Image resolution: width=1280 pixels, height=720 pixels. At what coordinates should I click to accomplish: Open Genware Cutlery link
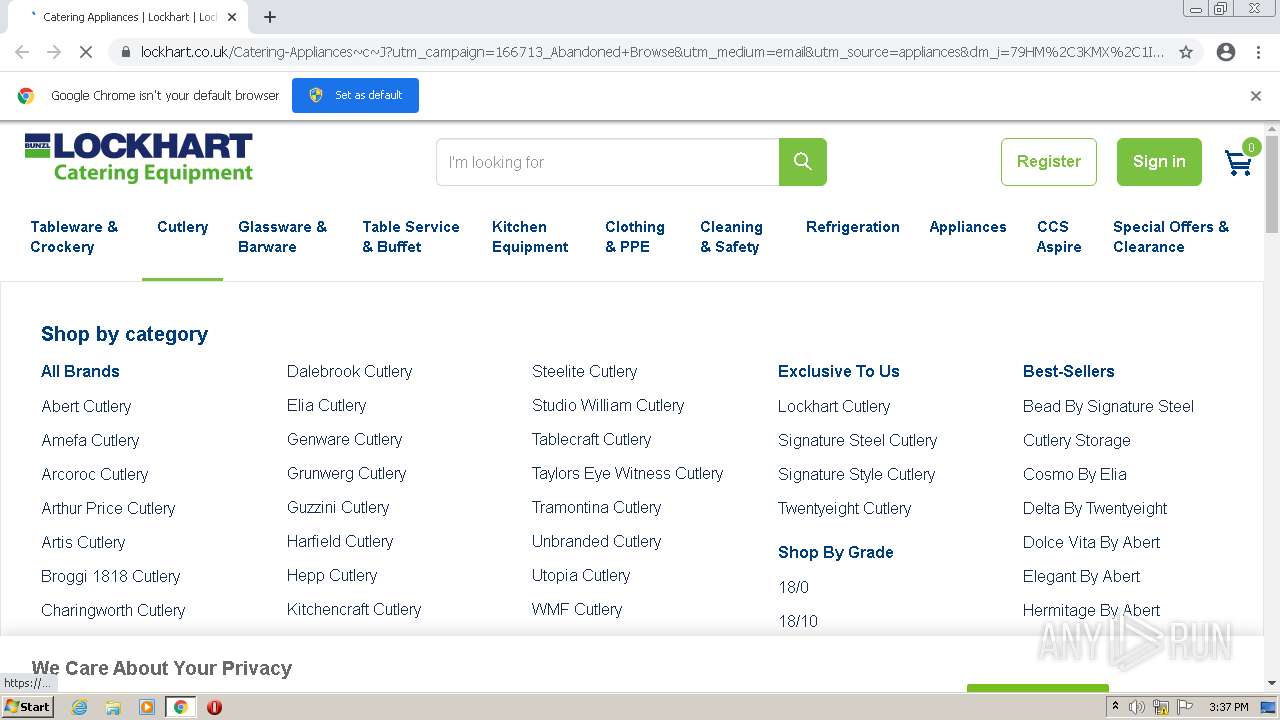(344, 439)
